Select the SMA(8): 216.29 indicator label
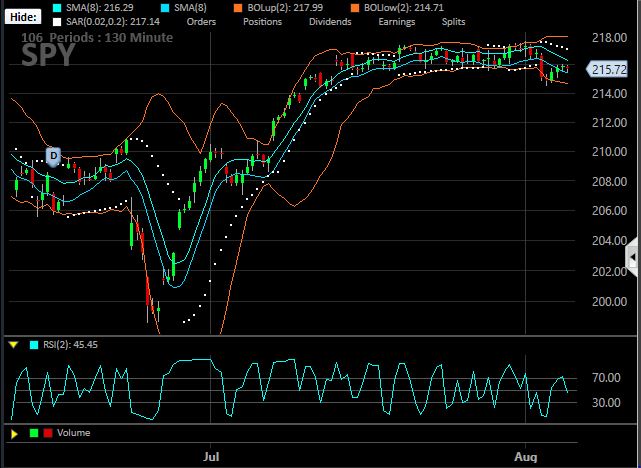 pos(100,8)
